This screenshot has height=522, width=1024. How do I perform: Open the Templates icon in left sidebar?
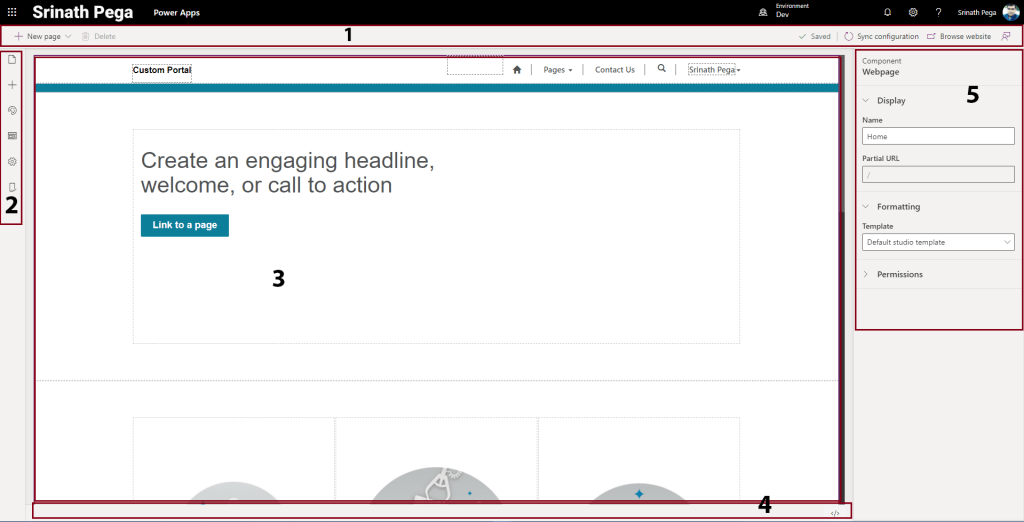pos(12,135)
